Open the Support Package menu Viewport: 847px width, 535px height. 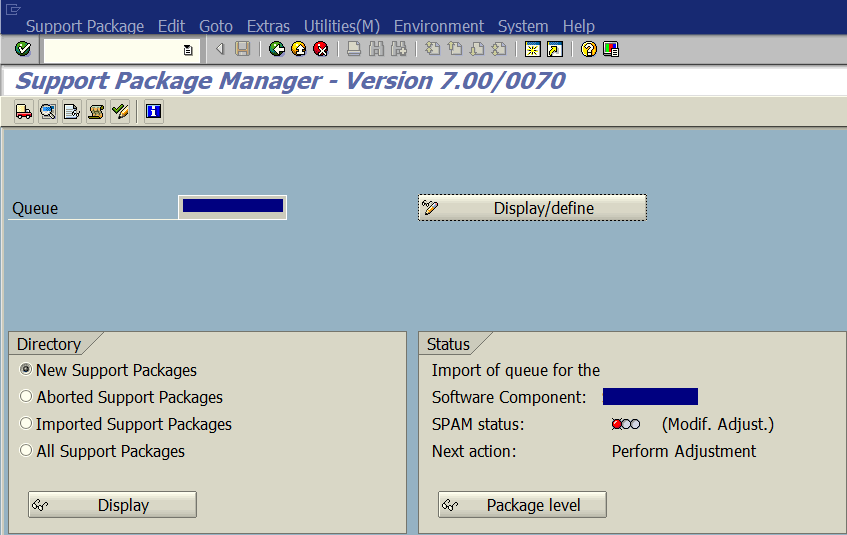pos(85,26)
